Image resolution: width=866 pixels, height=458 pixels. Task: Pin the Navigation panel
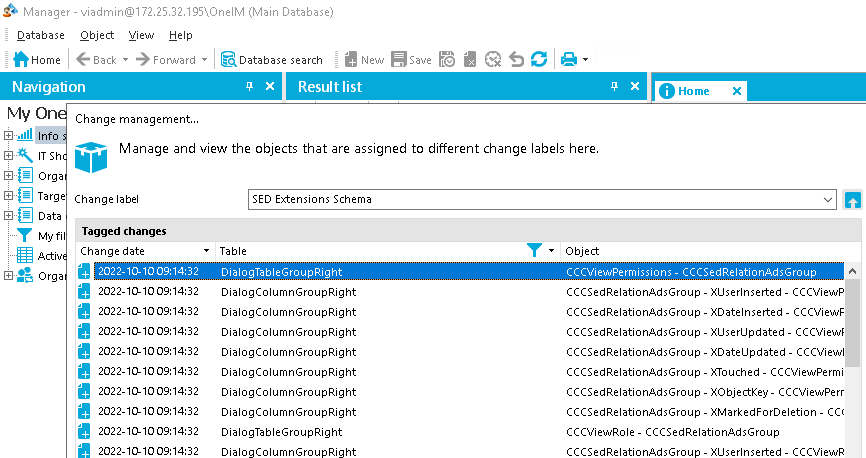click(x=250, y=87)
